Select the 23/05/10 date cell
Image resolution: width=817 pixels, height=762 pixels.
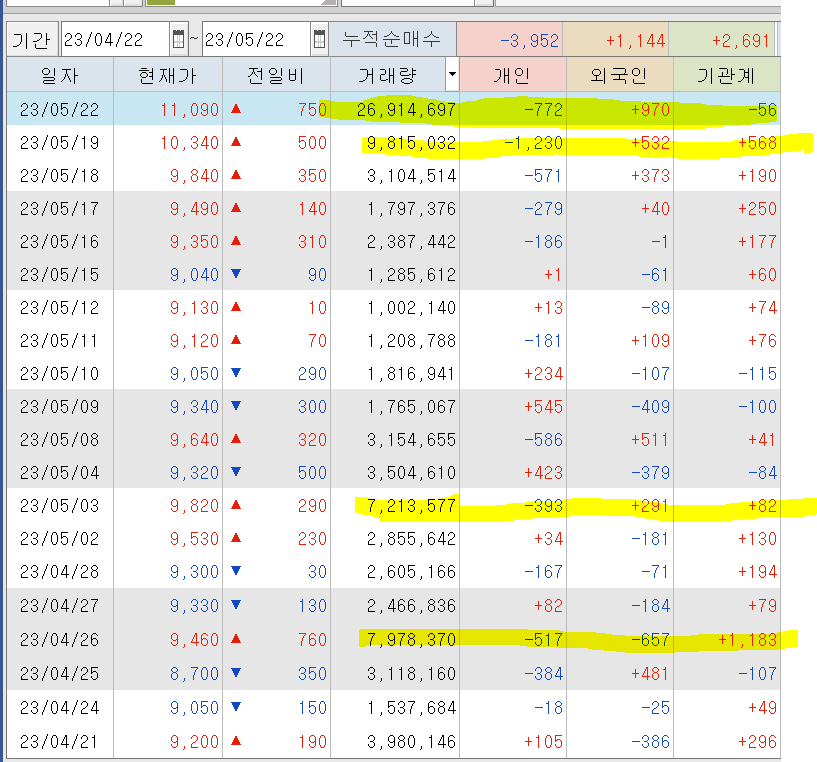[59, 374]
